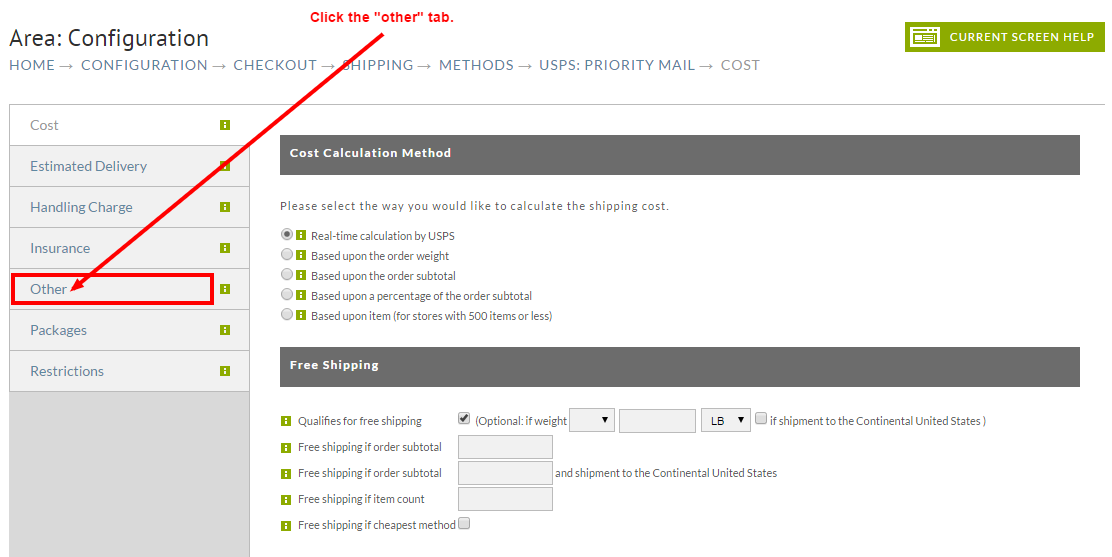Enable Free shipping if cheapest method

pyautogui.click(x=464, y=524)
